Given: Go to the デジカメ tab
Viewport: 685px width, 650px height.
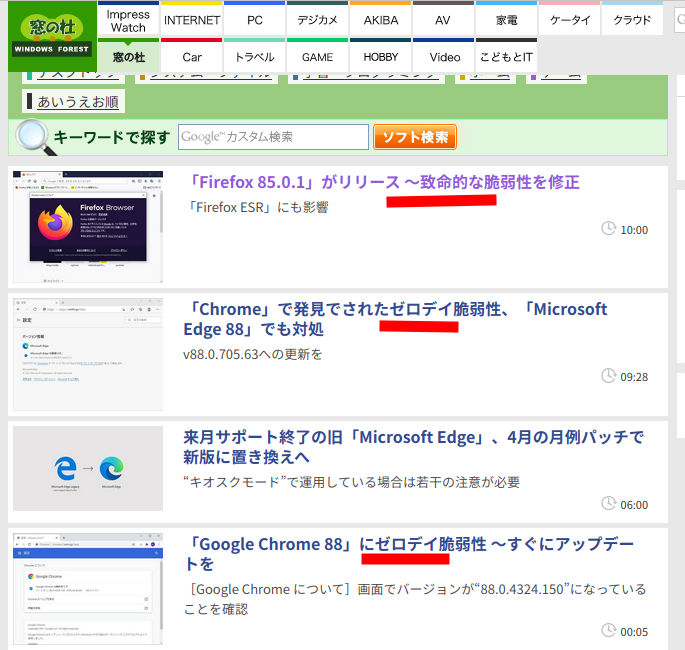Looking at the screenshot, I should 317,20.
